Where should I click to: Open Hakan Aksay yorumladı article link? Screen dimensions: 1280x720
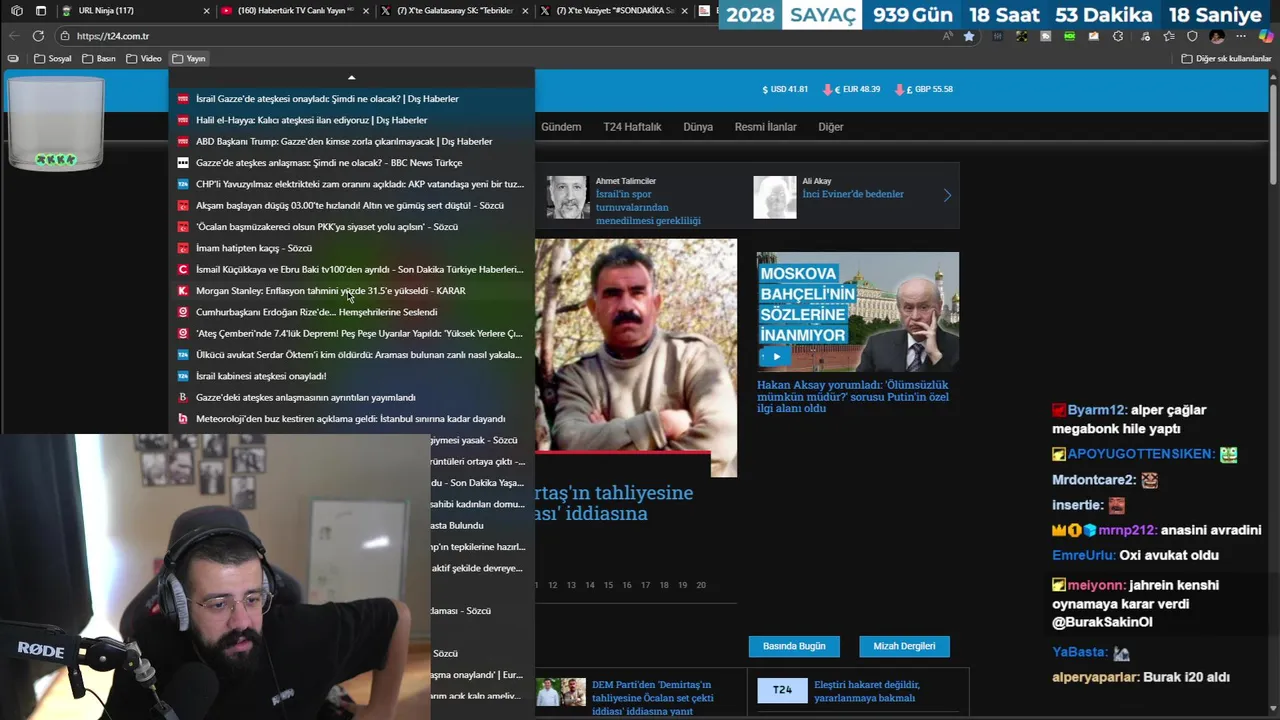tap(853, 396)
